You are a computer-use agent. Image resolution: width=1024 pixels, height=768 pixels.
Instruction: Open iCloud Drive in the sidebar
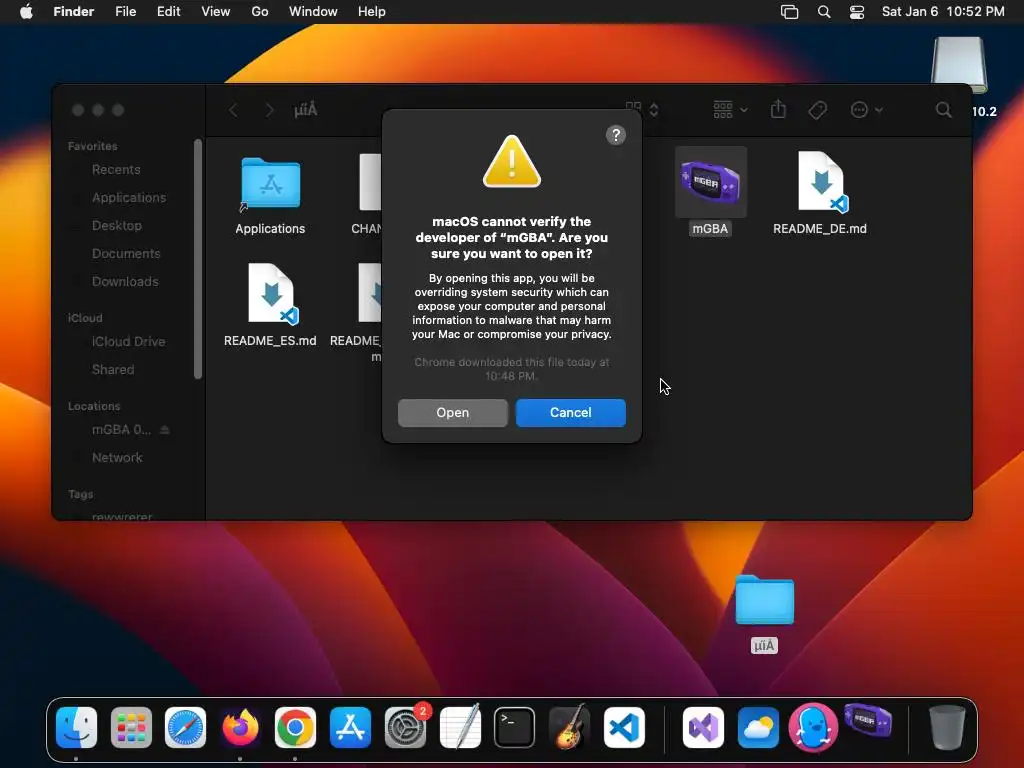[130, 342]
